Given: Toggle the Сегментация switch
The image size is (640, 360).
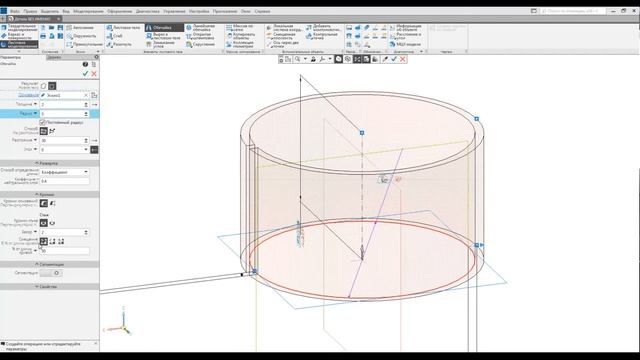Looking at the screenshot, I should (x=52, y=273).
